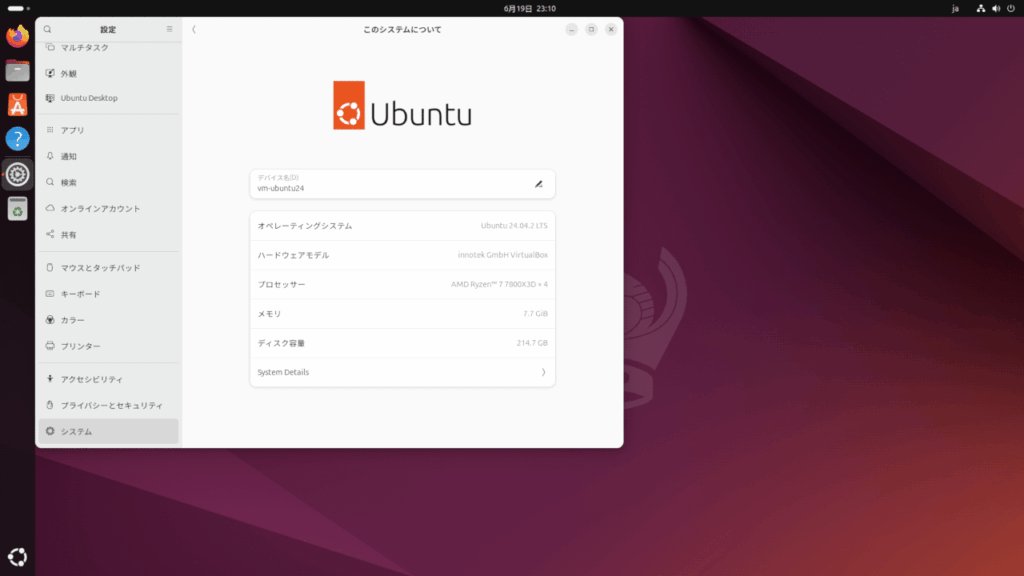The image size is (1024, 576).
Task: Open the Settings hamburger menu
Action: point(169,29)
